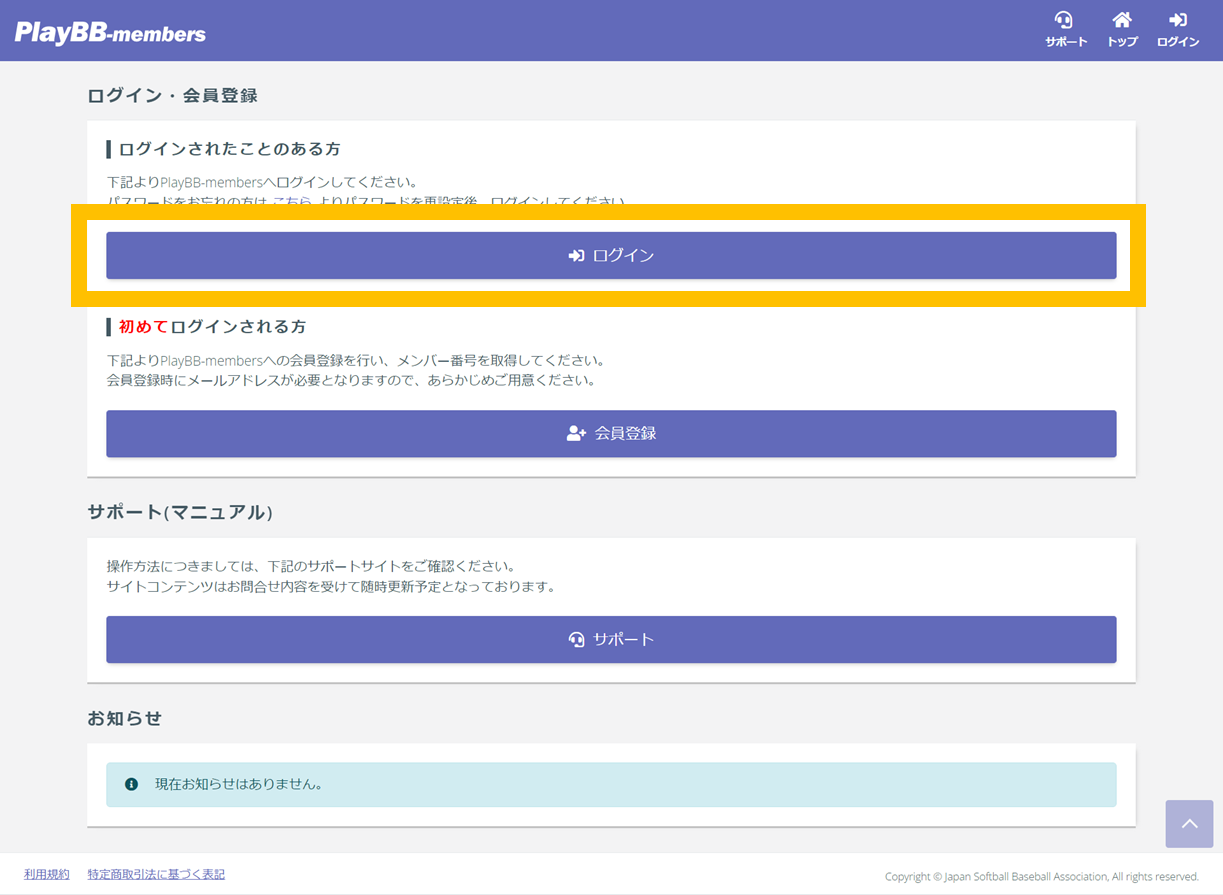Click the サポート(マニュアル) section heading
This screenshot has width=1223, height=895.
pyautogui.click(x=180, y=512)
